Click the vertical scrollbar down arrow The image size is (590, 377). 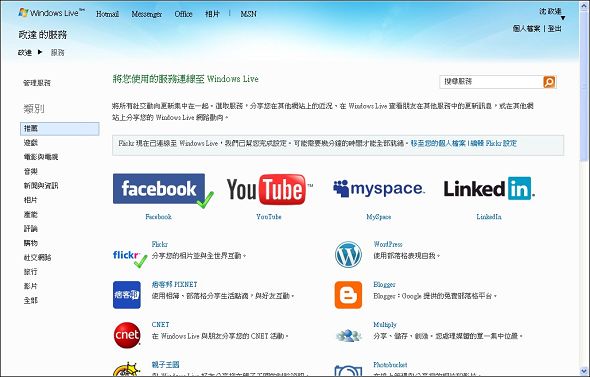click(x=584, y=370)
